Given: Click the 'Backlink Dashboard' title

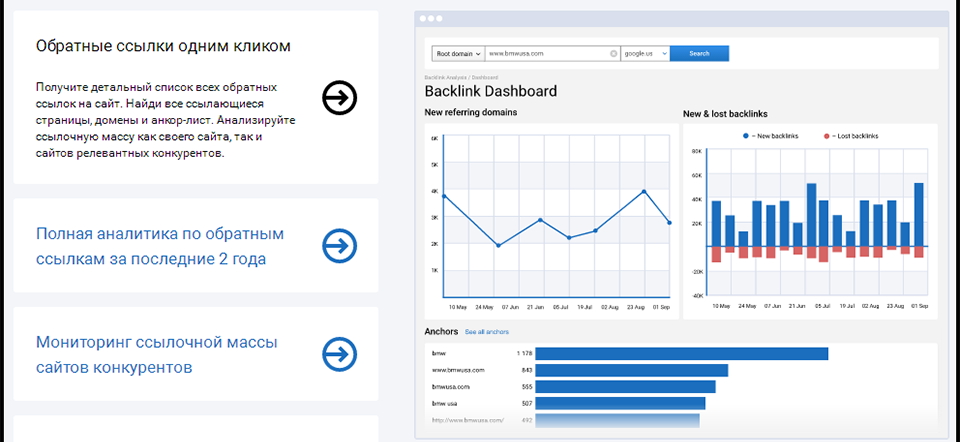Looking at the screenshot, I should point(490,91).
